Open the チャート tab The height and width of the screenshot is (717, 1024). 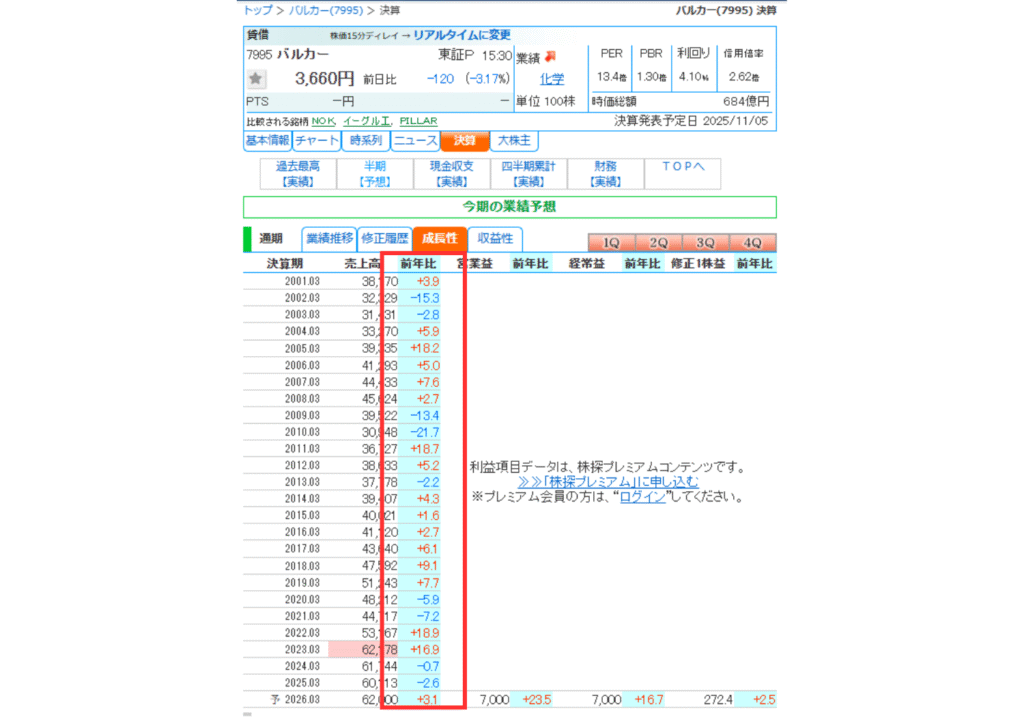(316, 141)
